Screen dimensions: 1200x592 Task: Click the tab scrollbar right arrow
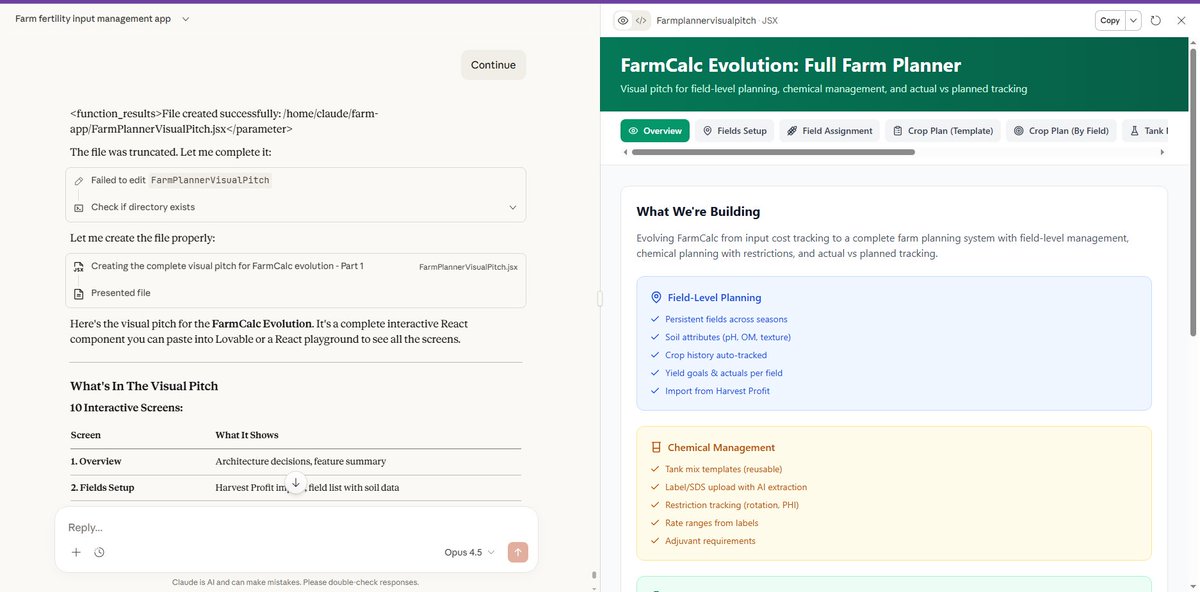pyautogui.click(x=1162, y=152)
